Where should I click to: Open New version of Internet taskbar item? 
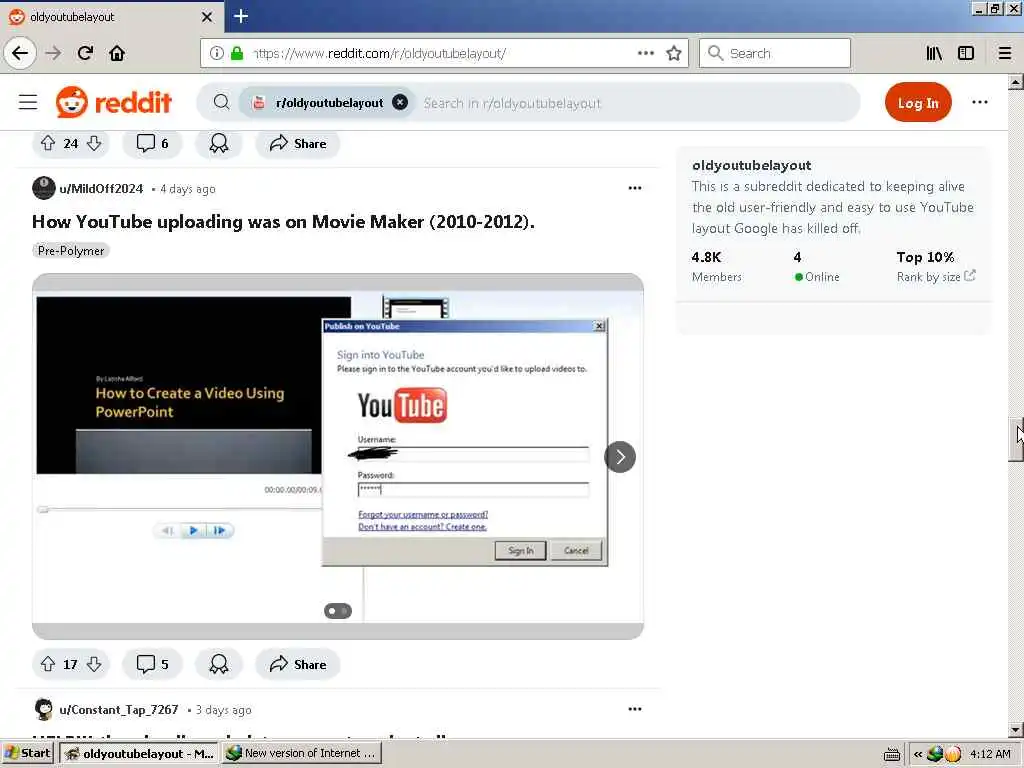pos(301,754)
